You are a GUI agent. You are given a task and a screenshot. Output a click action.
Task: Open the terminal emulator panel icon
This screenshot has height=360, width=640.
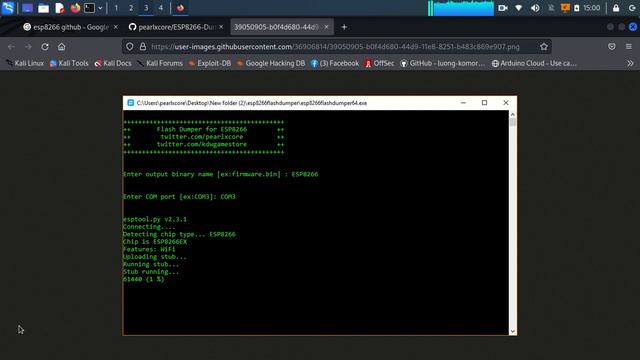[89, 8]
